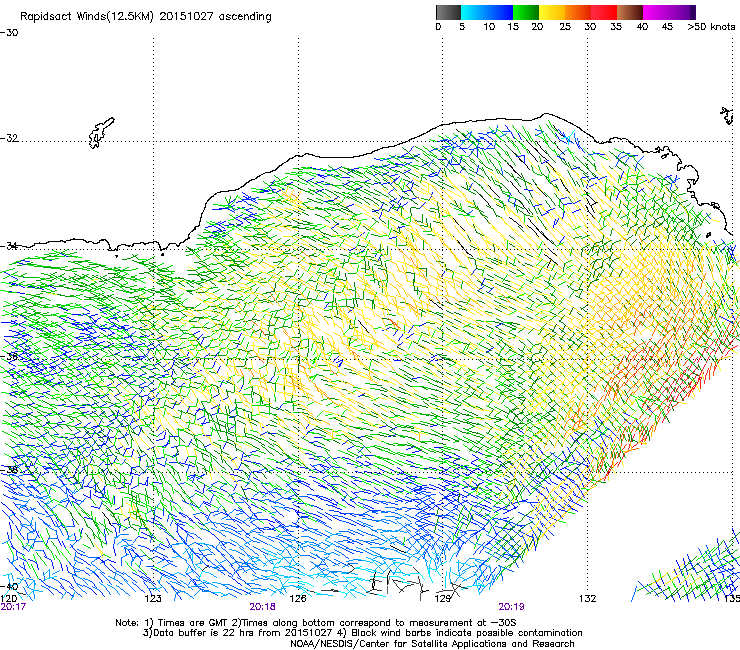Click the purple 20:17 time label
Viewport: 740px width, 650px height.
click(13, 607)
